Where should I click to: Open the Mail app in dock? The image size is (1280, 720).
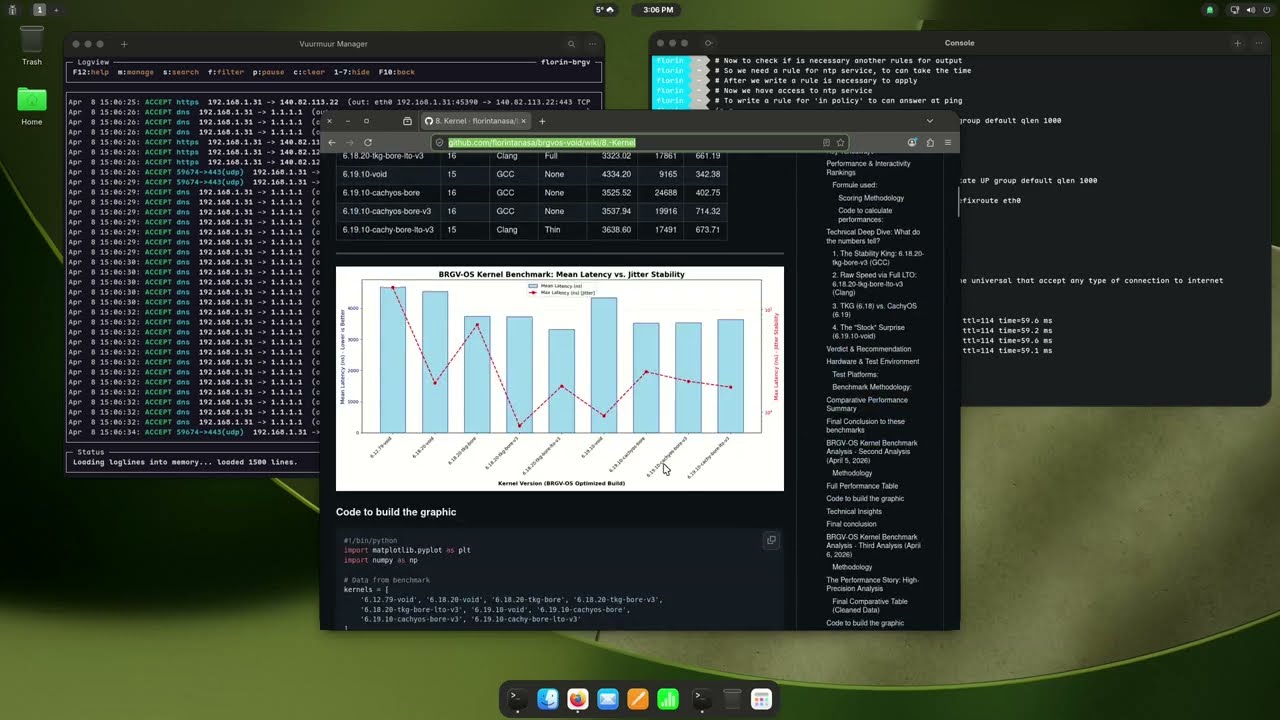click(607, 699)
